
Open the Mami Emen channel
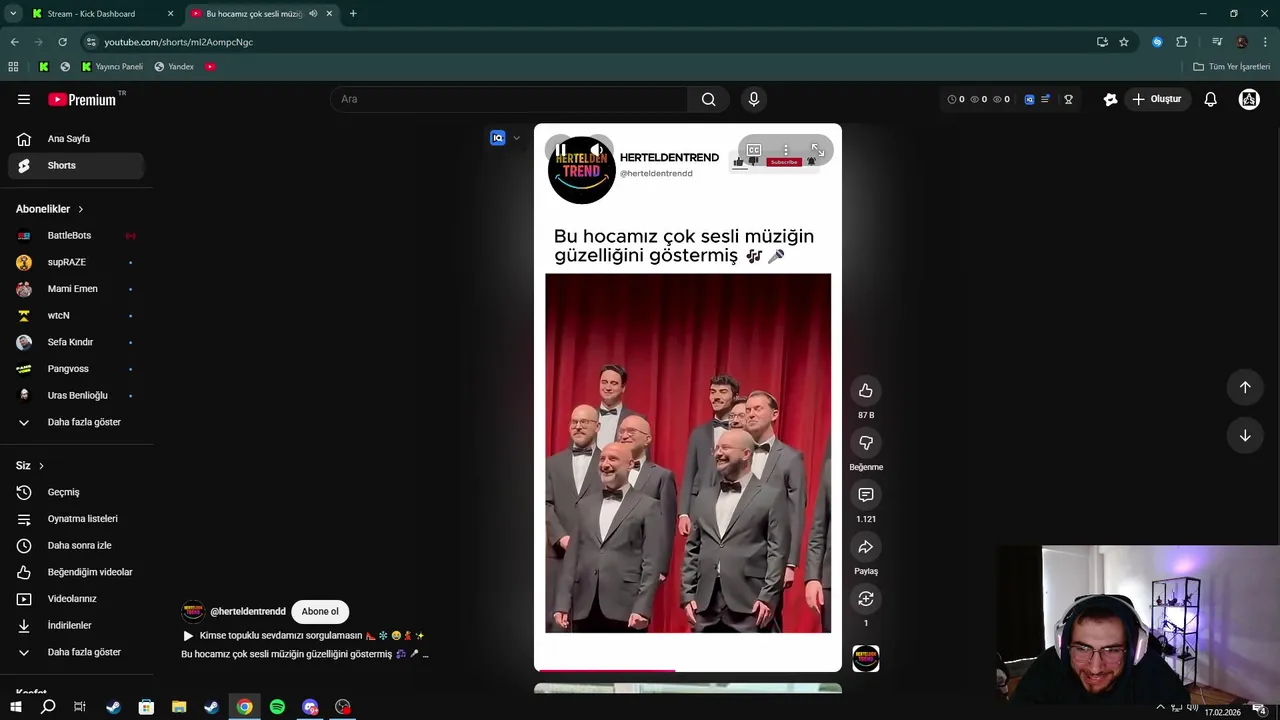(x=76, y=289)
